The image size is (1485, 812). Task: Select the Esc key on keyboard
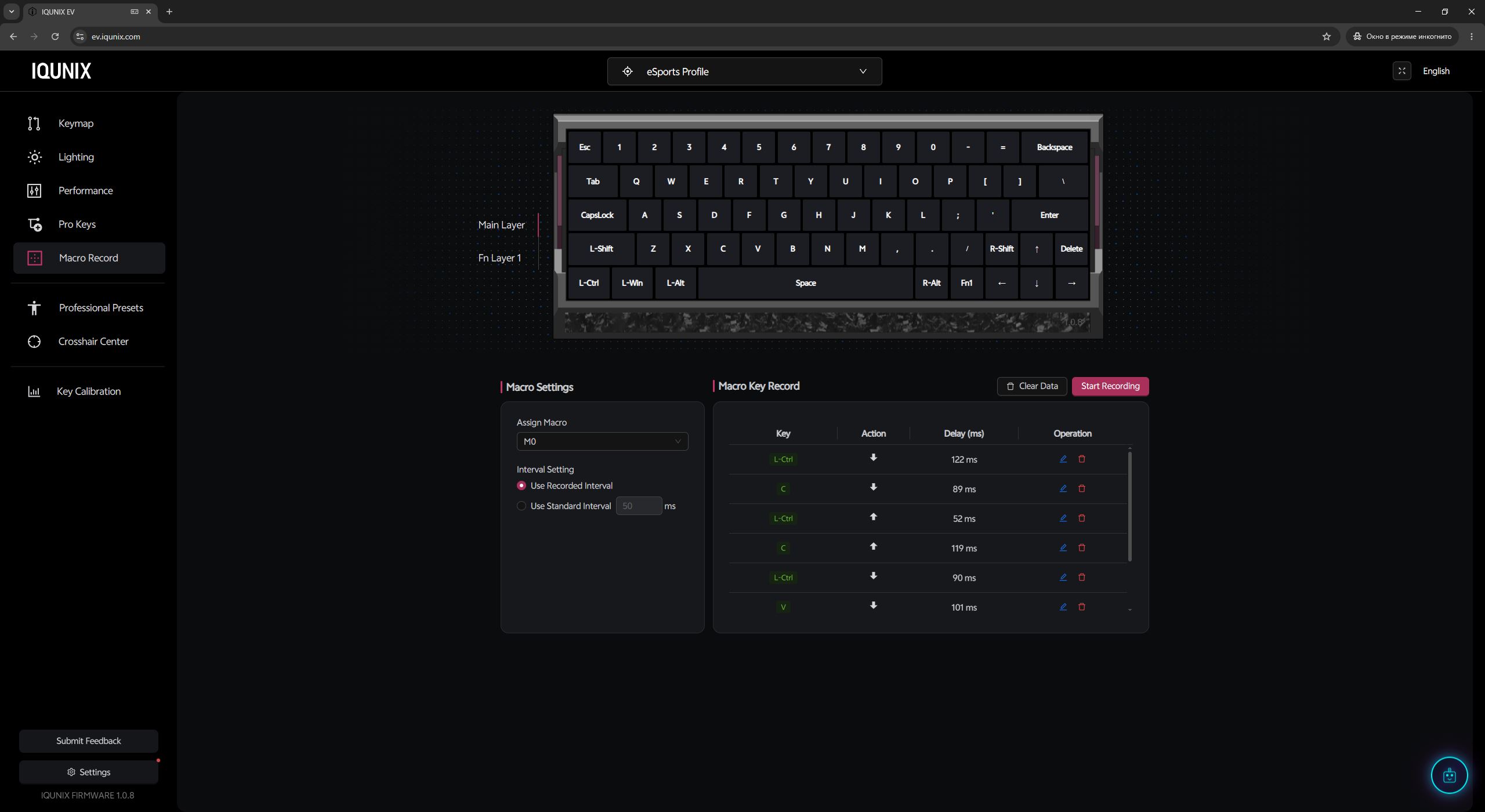584,147
